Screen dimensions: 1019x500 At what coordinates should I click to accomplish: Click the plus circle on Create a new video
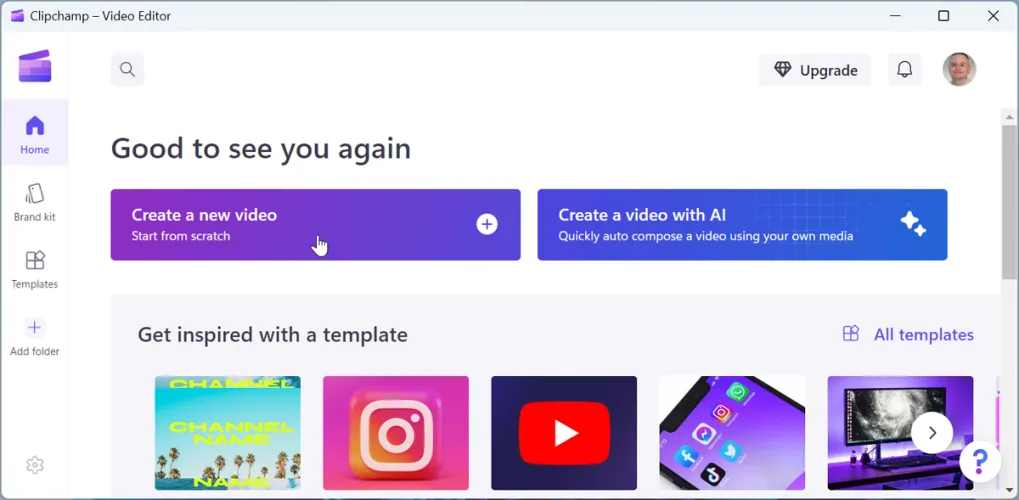click(x=487, y=224)
